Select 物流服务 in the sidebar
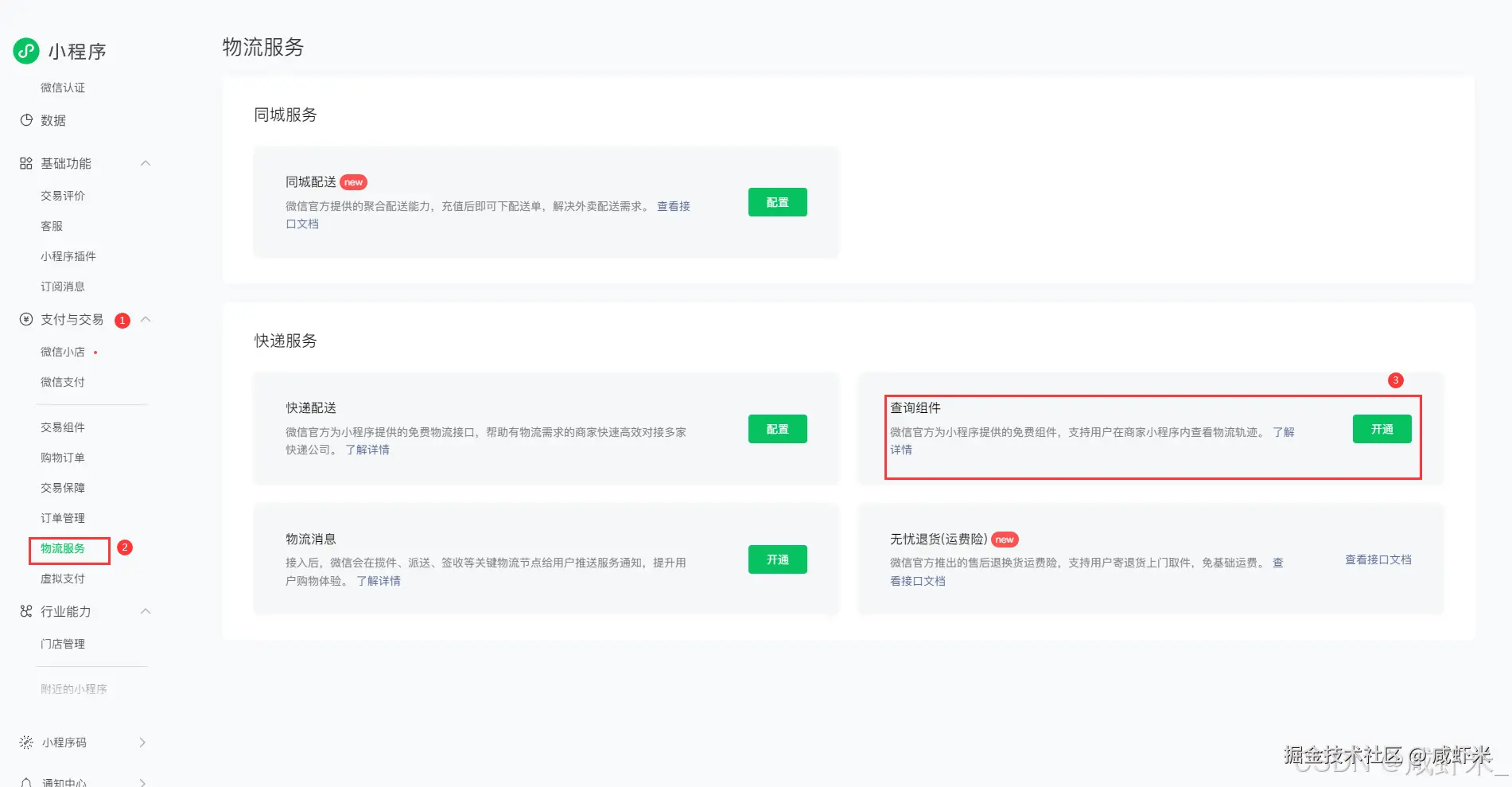The height and width of the screenshot is (787, 1512). [63, 548]
